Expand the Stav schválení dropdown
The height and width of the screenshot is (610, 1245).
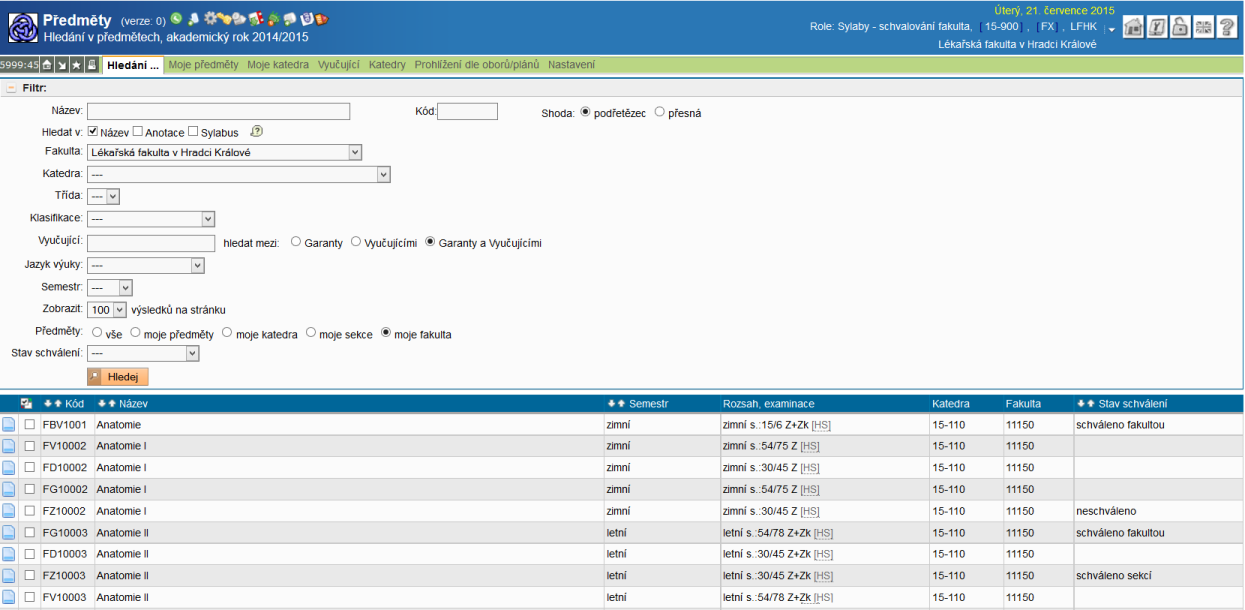coord(144,353)
